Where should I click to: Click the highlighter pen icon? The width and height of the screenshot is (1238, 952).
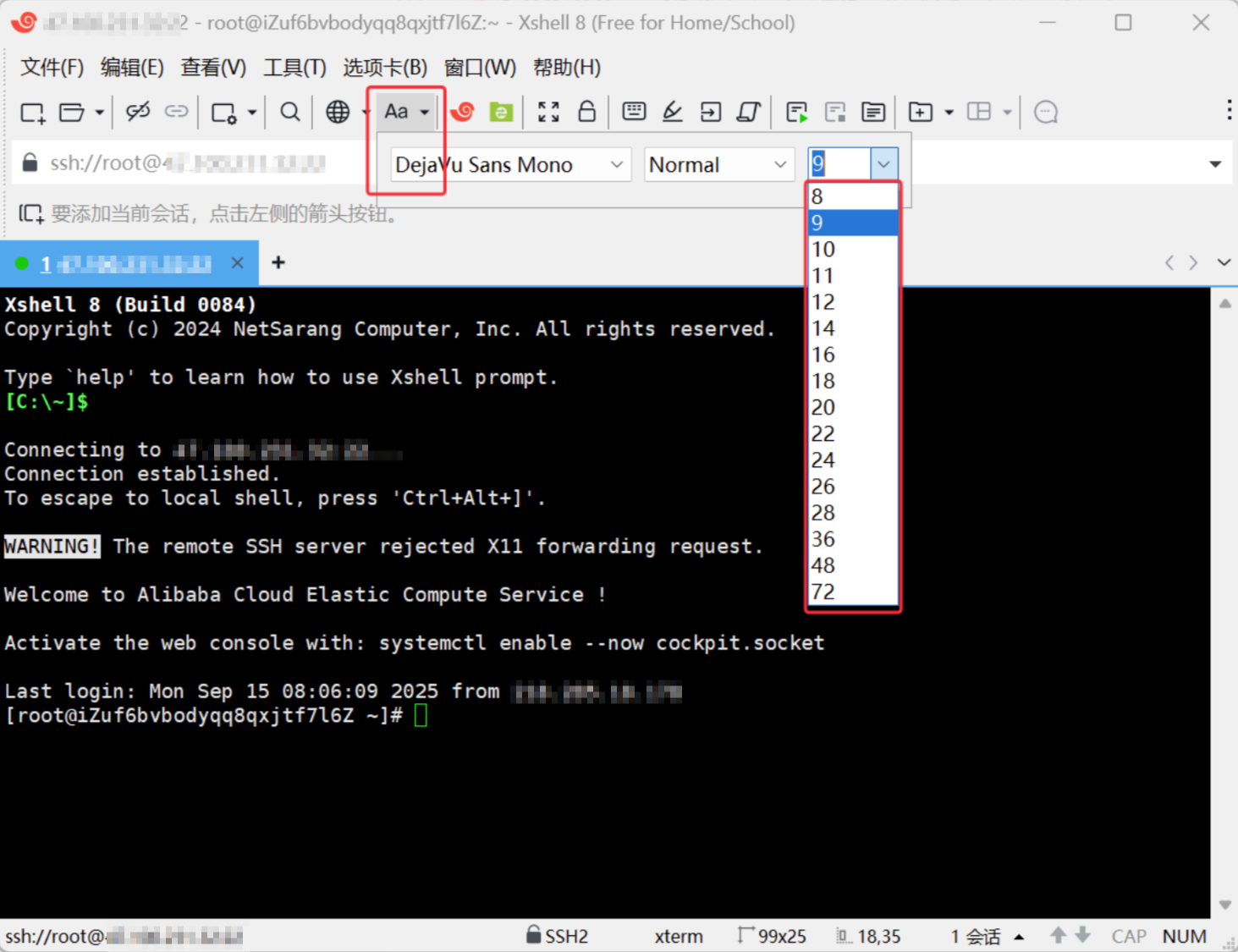click(x=673, y=112)
